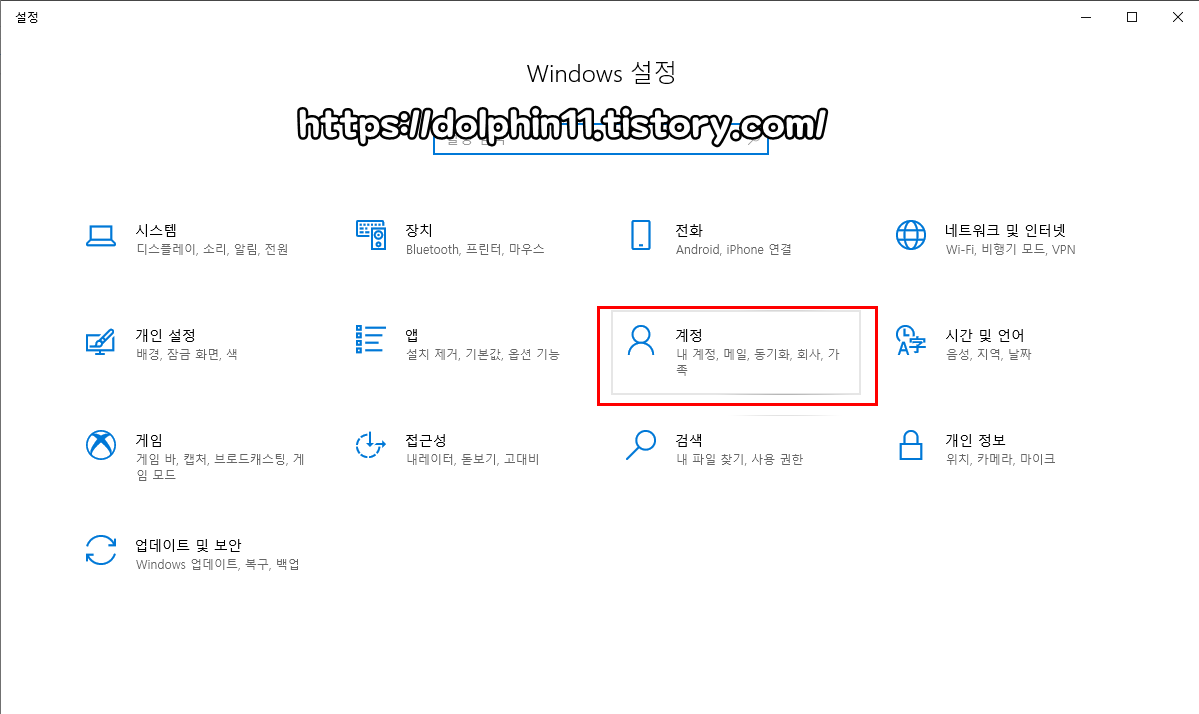Click text '내레이터, 돋보기, 고대비'

tap(473, 459)
